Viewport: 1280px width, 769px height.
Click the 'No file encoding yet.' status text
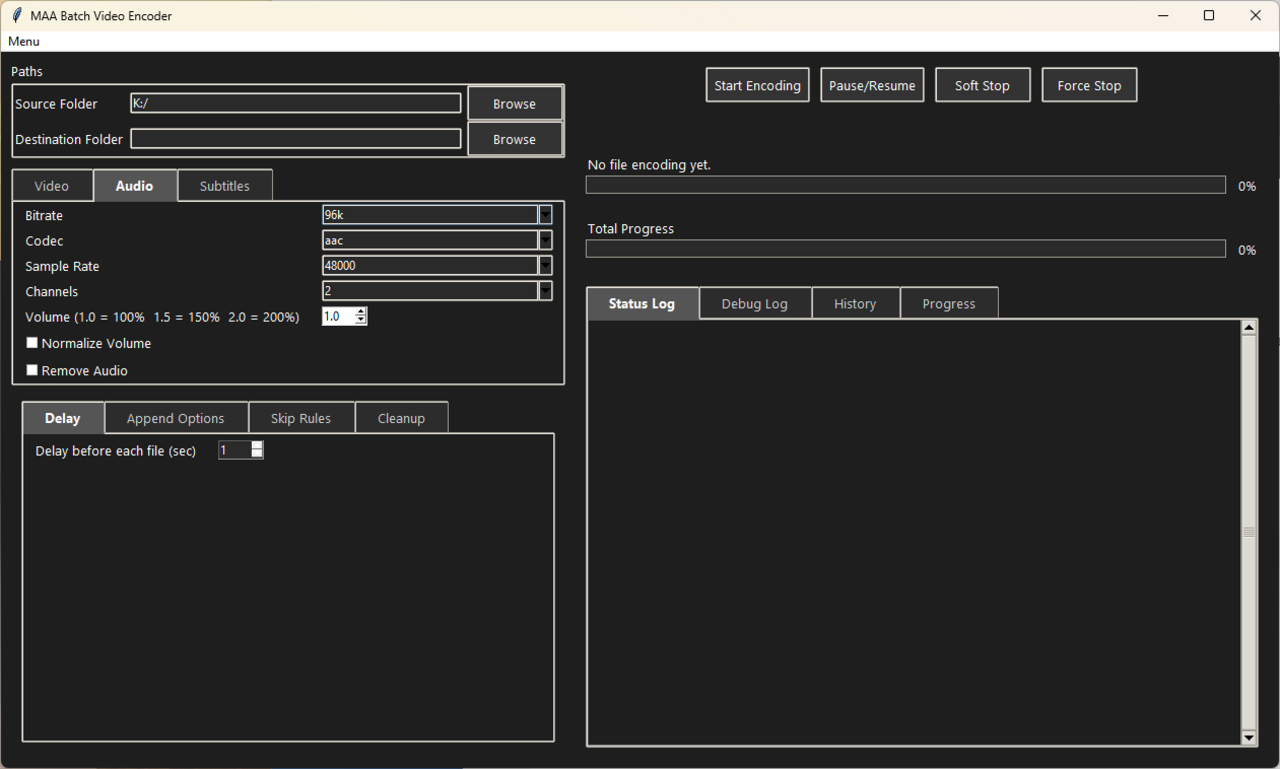(x=649, y=165)
